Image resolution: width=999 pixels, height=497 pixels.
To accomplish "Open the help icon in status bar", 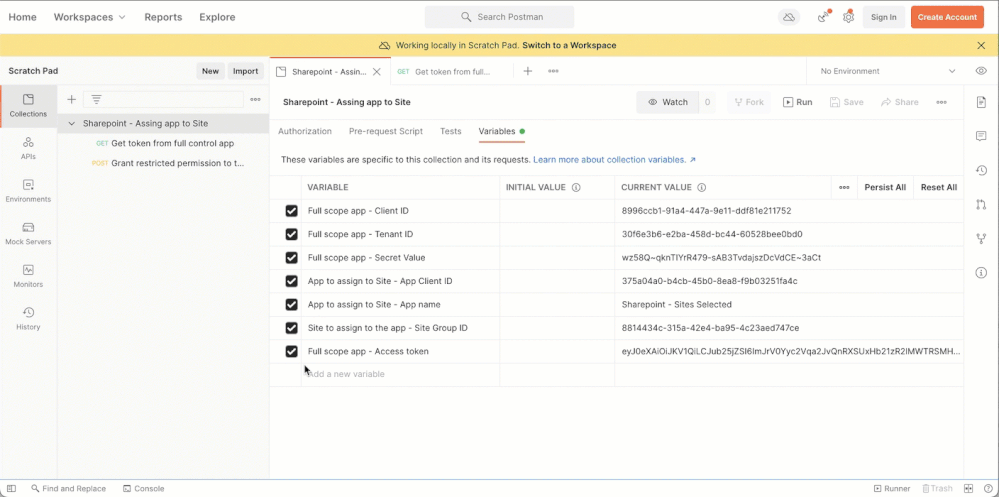I will (x=988, y=489).
